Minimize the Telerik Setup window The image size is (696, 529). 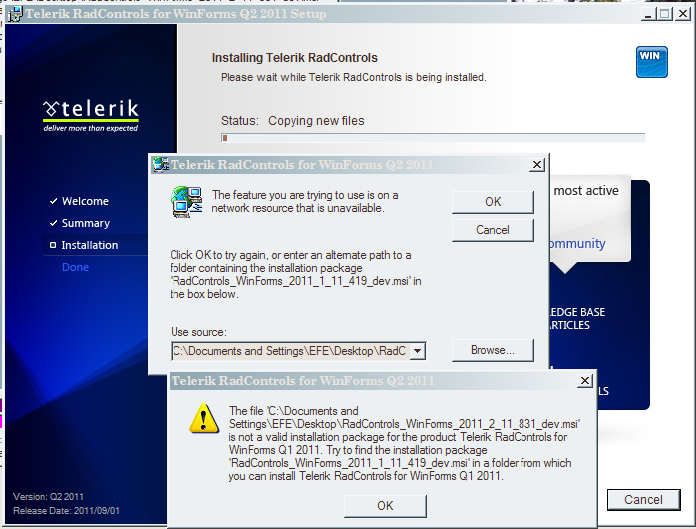coord(648,14)
